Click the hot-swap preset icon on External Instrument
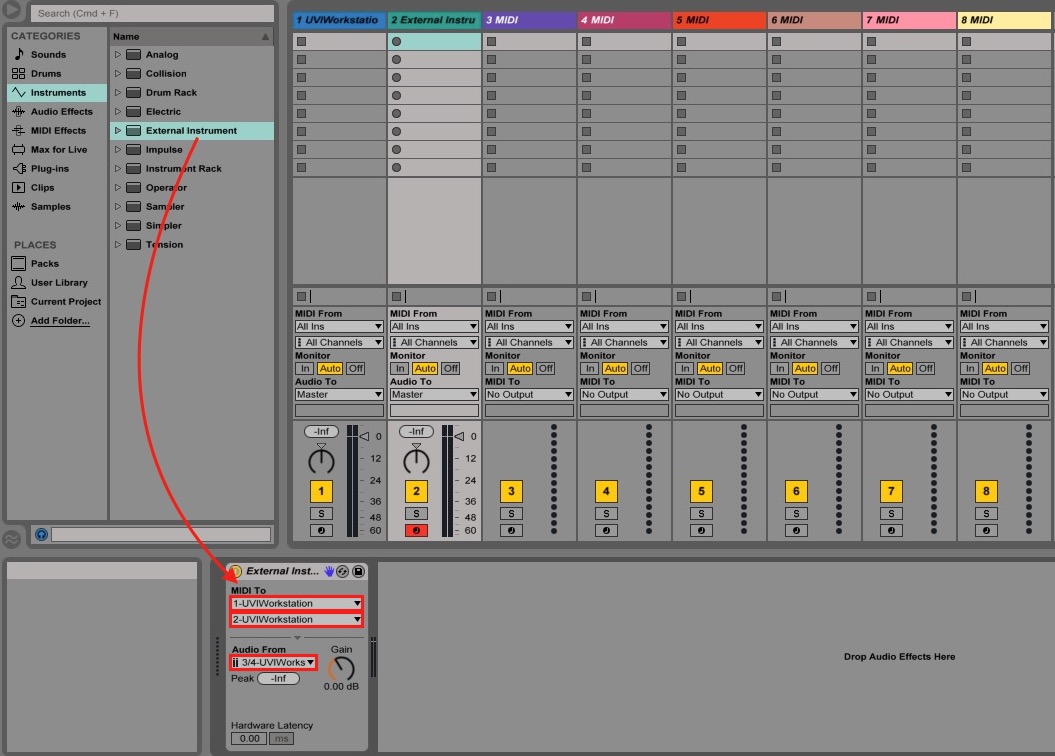The image size is (1055, 756). click(x=342, y=571)
